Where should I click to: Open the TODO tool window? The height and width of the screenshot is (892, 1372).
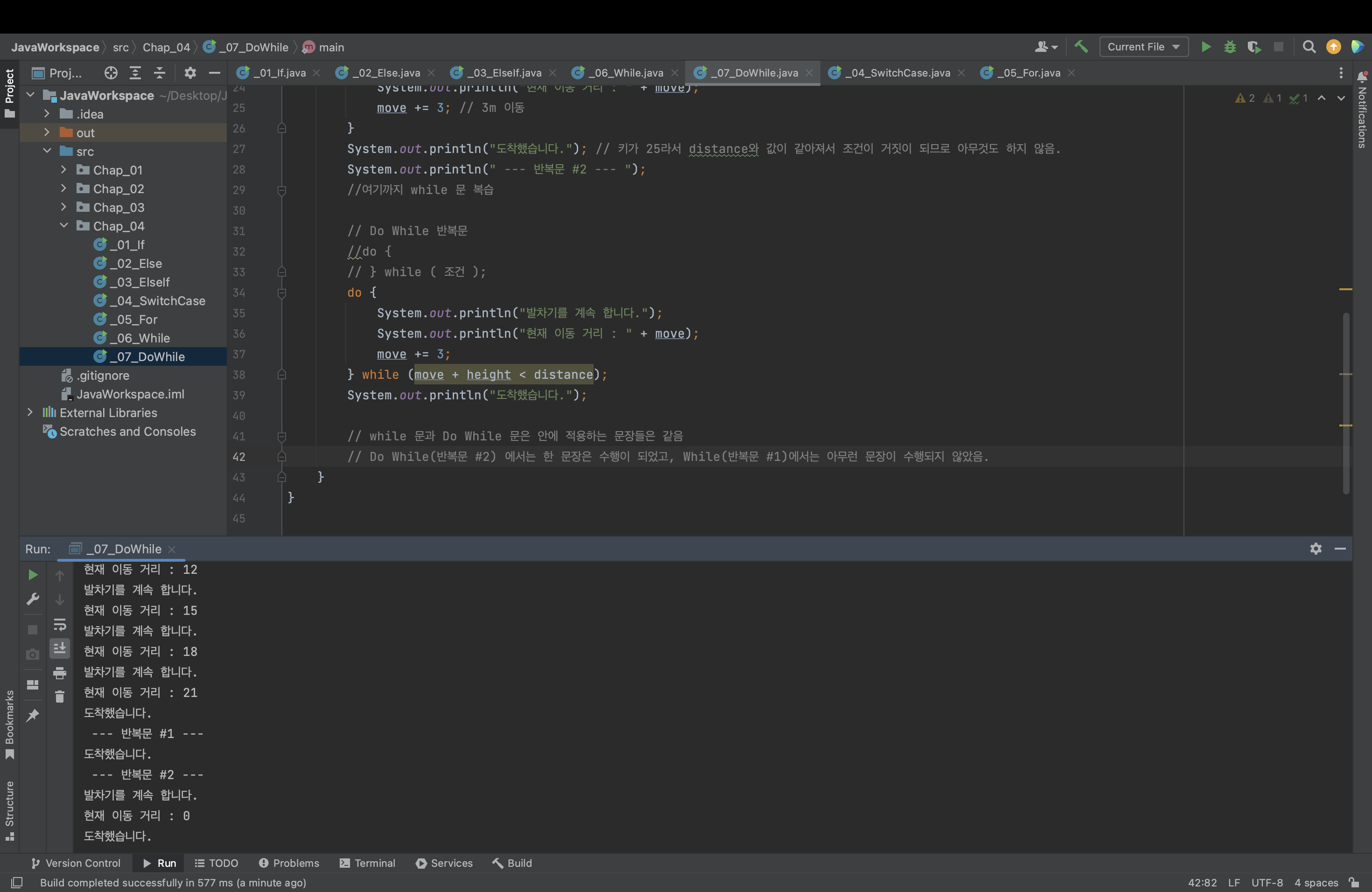point(217,863)
